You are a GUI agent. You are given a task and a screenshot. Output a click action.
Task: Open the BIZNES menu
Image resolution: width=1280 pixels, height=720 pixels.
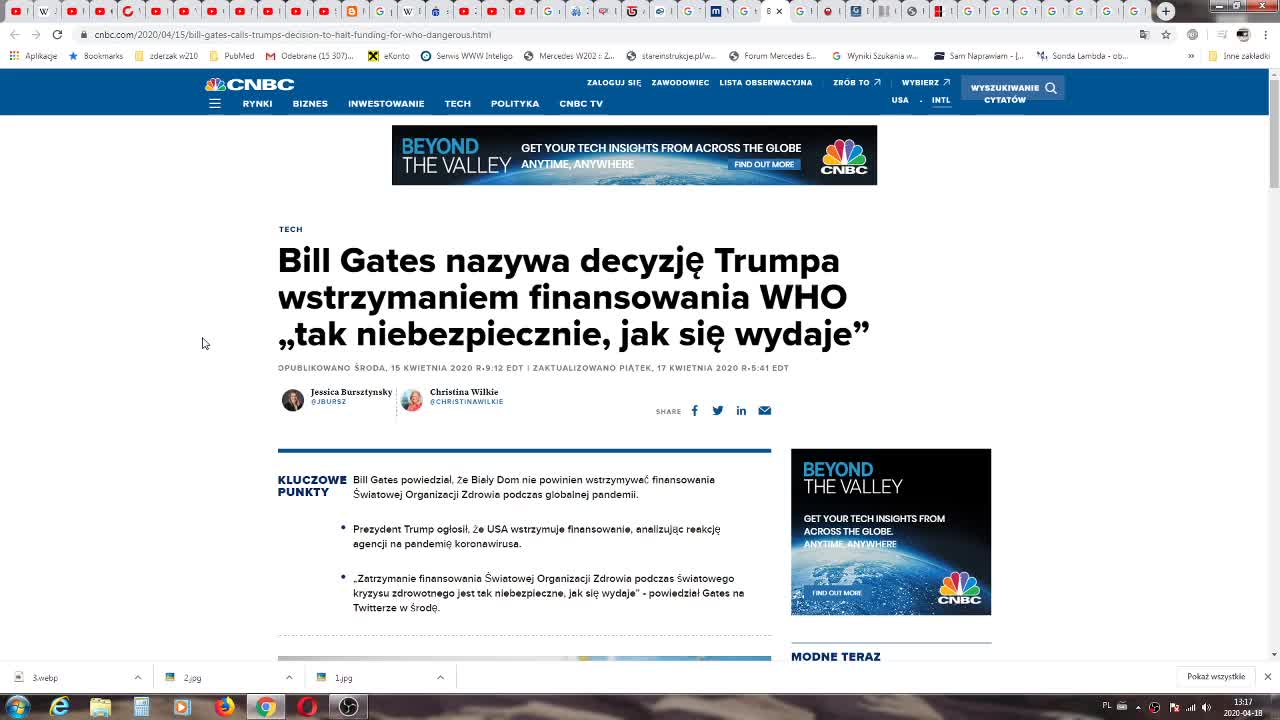tap(310, 104)
